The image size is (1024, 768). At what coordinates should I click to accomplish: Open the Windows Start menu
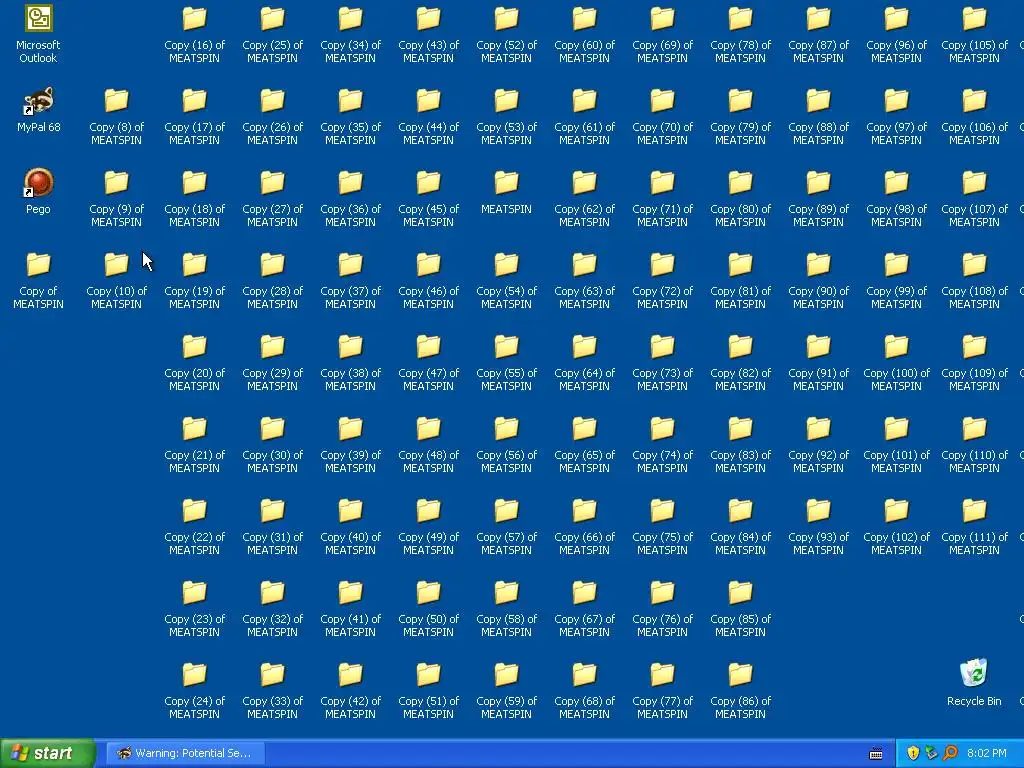[x=47, y=753]
